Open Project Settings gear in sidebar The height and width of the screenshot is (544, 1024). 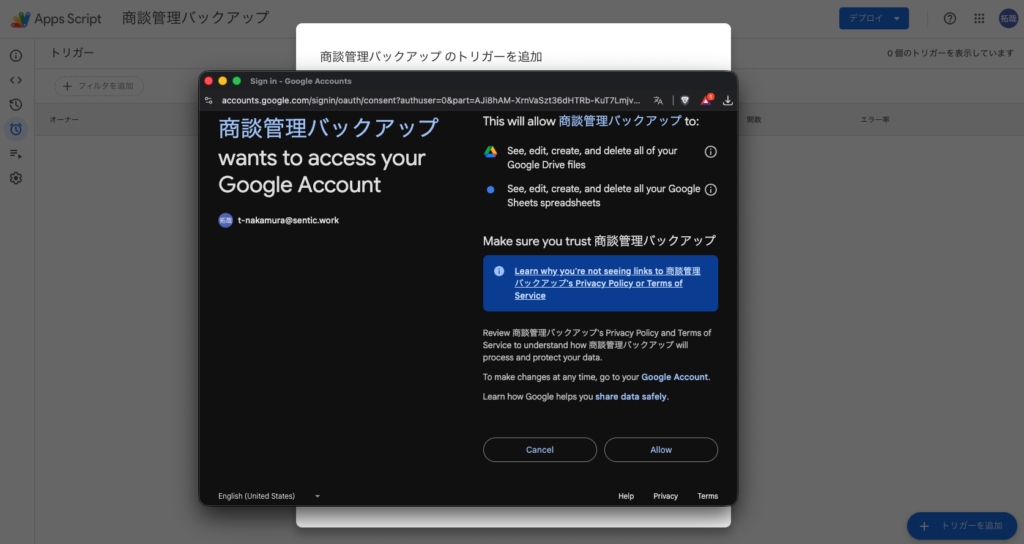click(16, 178)
